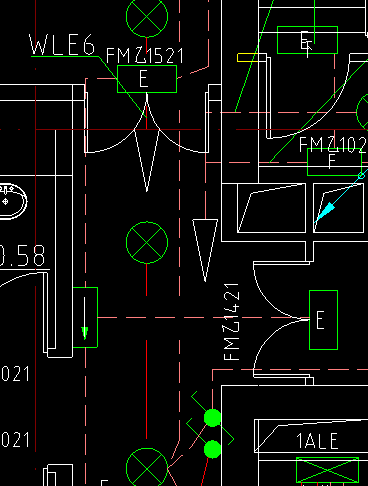Select the FMZ1521 label text
Viewport: 368px width, 486px height.
coord(145,56)
